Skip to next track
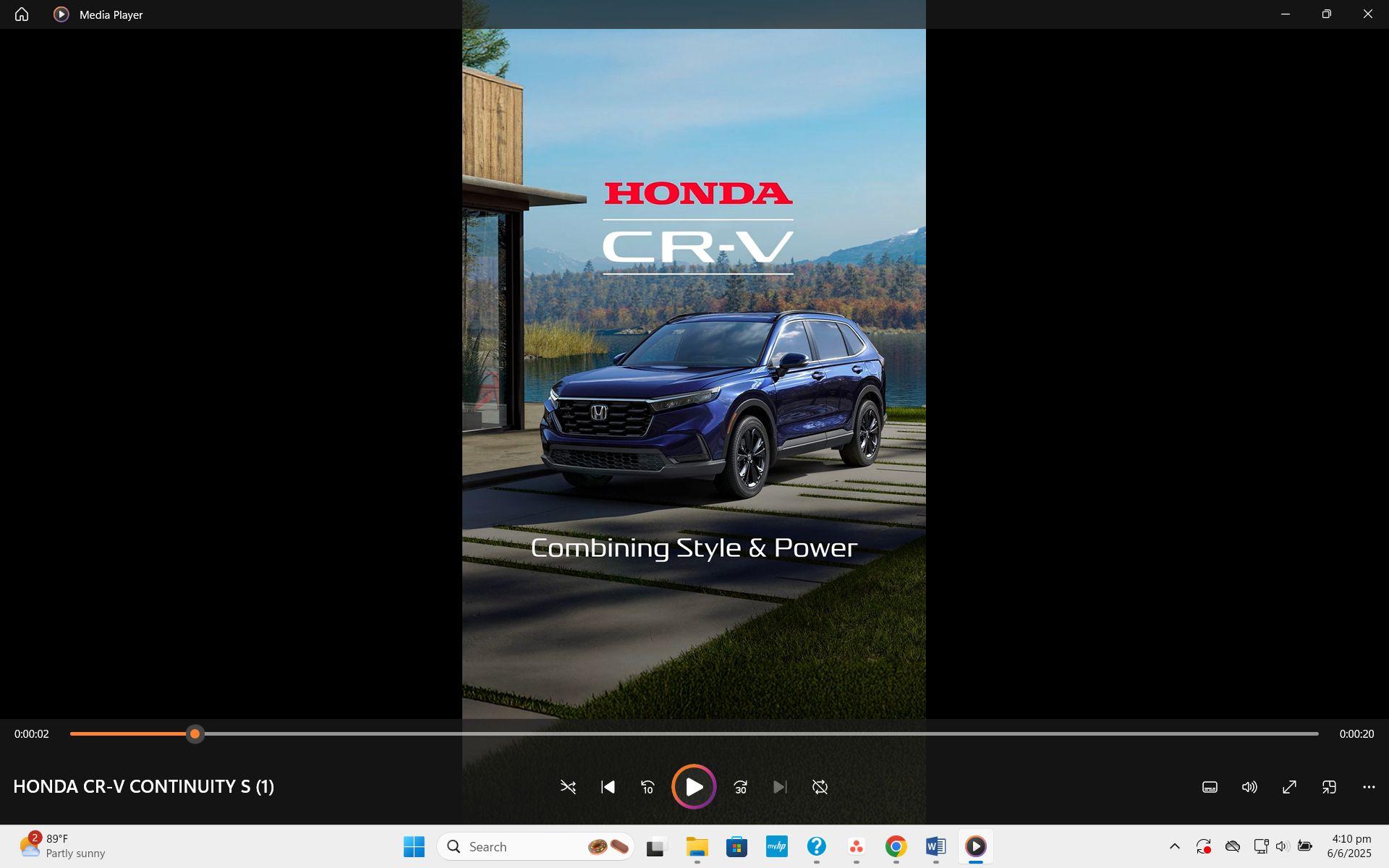 [x=779, y=787]
